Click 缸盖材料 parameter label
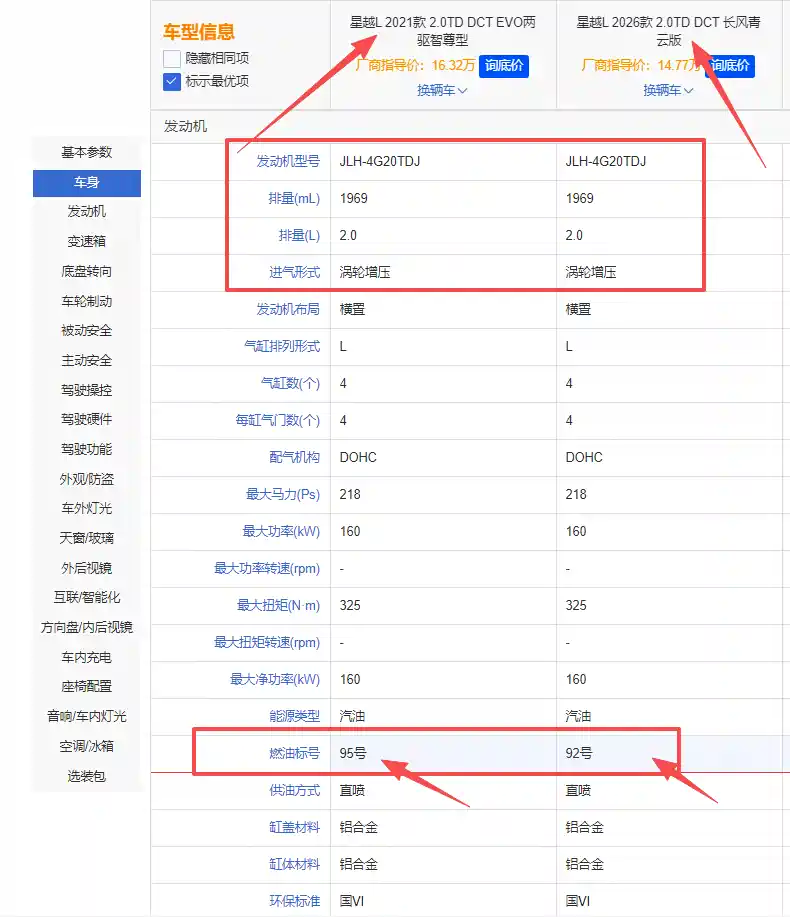 tap(294, 828)
